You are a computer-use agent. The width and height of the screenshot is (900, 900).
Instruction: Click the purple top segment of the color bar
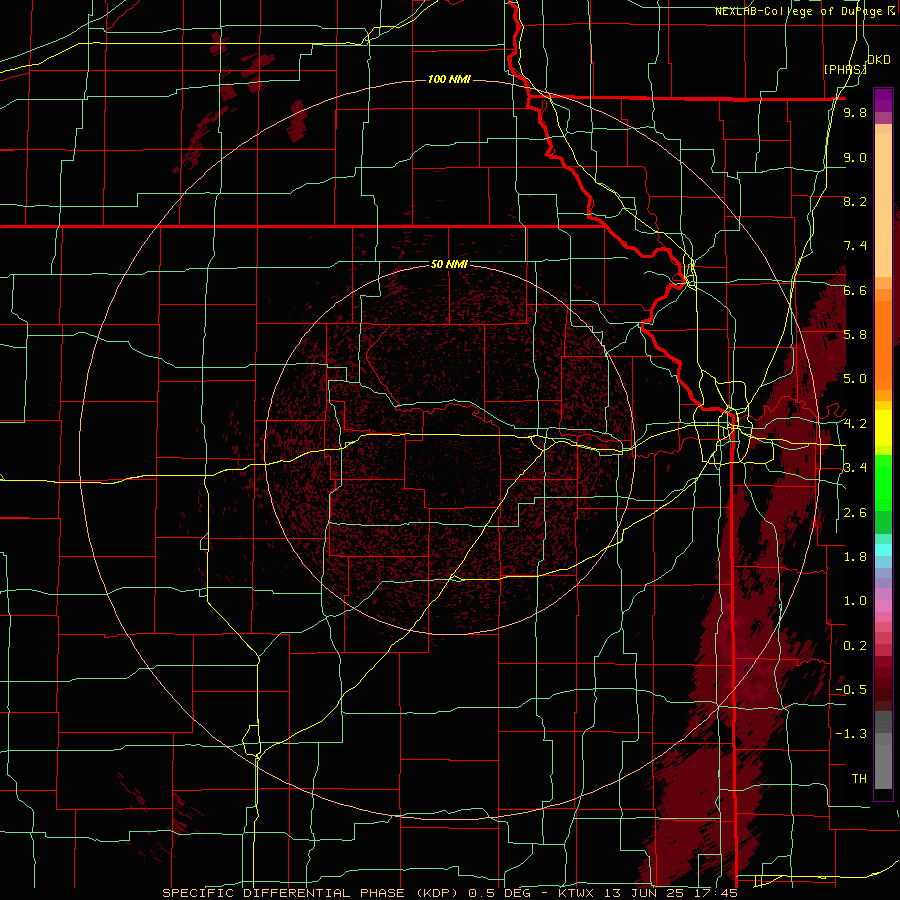coord(883,100)
